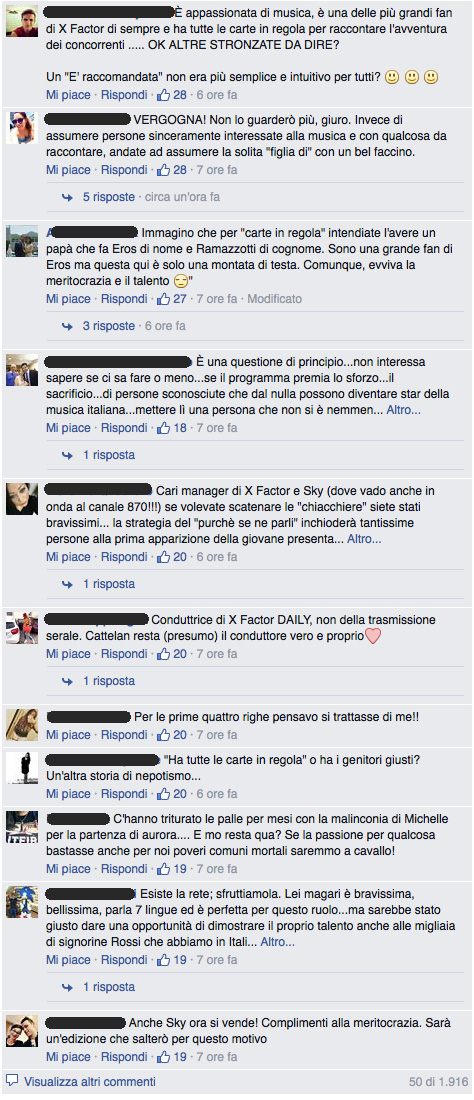Expand 'Altro...' on the 'questione di principio' comment
Screen dimensions: 474x1100
[403, 410]
